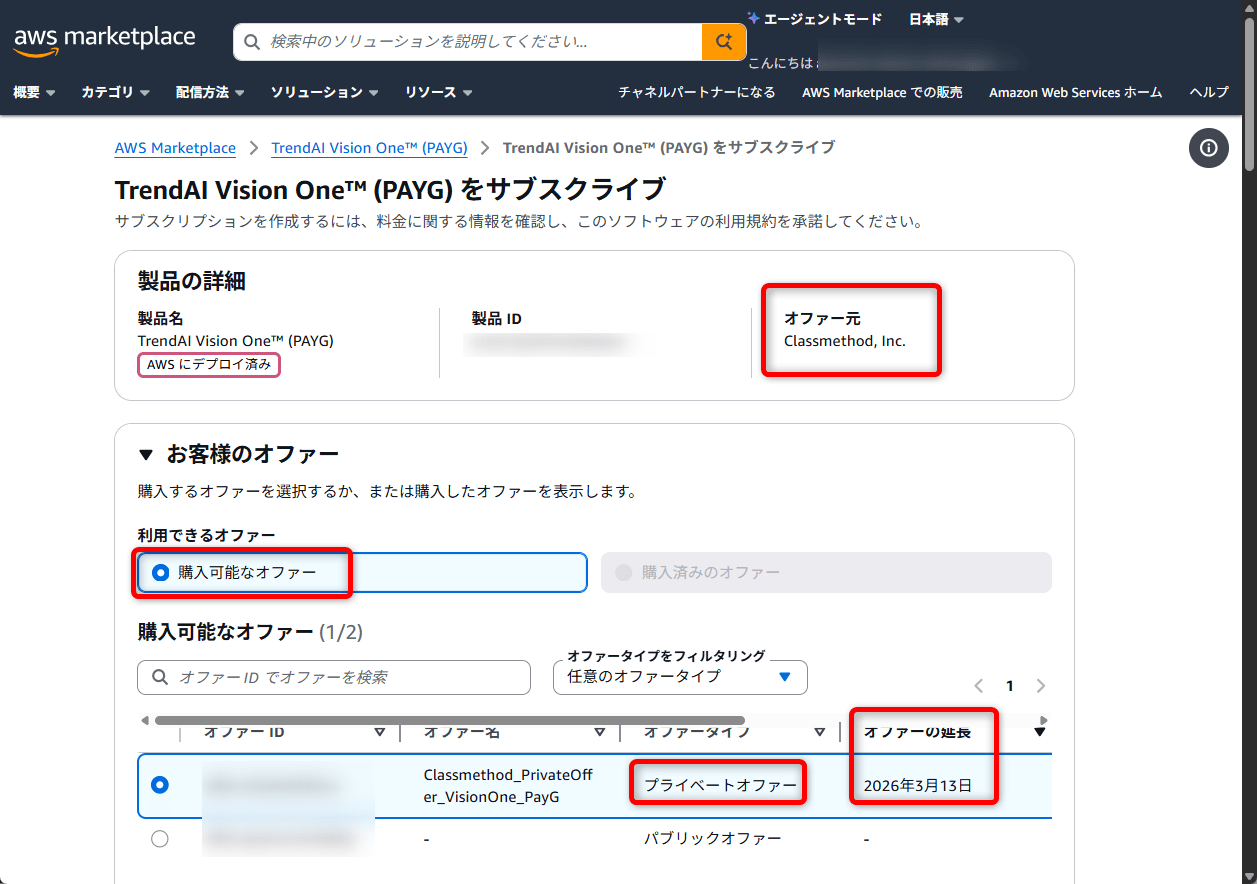Click ヘルプ in navigation bar
The image size is (1257, 884).
point(1209,92)
